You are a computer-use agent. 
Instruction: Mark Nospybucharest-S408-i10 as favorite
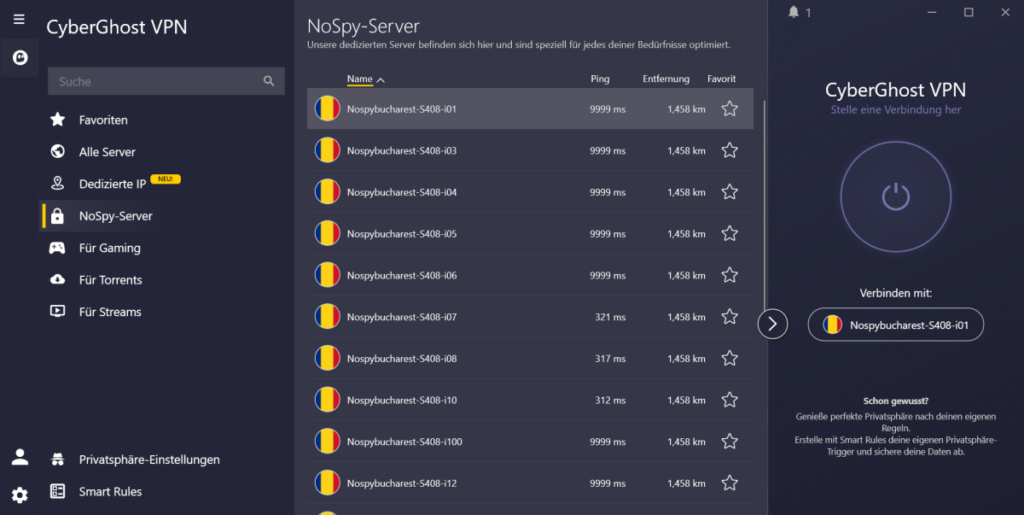(730, 400)
